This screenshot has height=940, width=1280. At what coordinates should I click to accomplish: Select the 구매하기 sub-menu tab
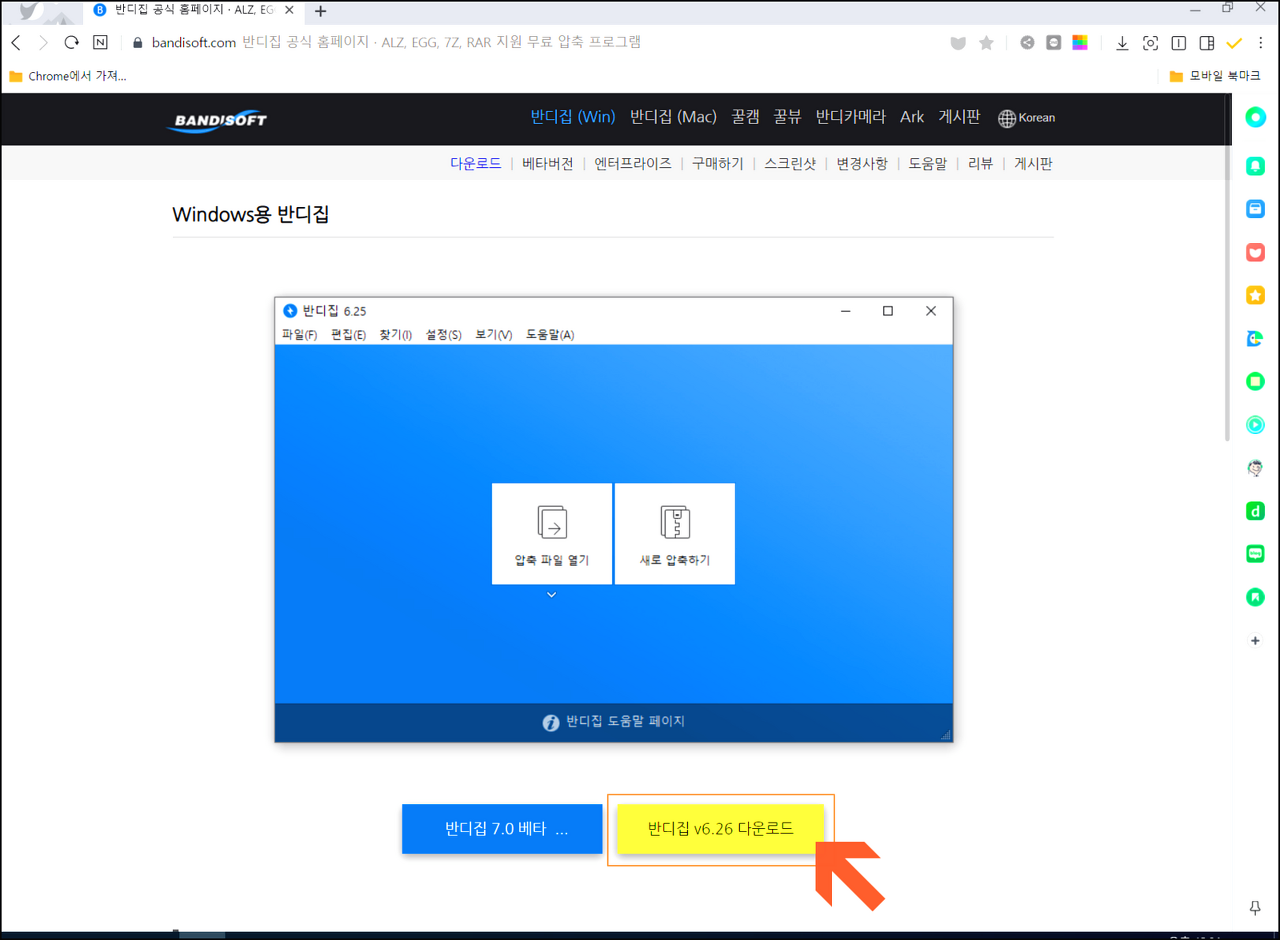tap(718, 163)
